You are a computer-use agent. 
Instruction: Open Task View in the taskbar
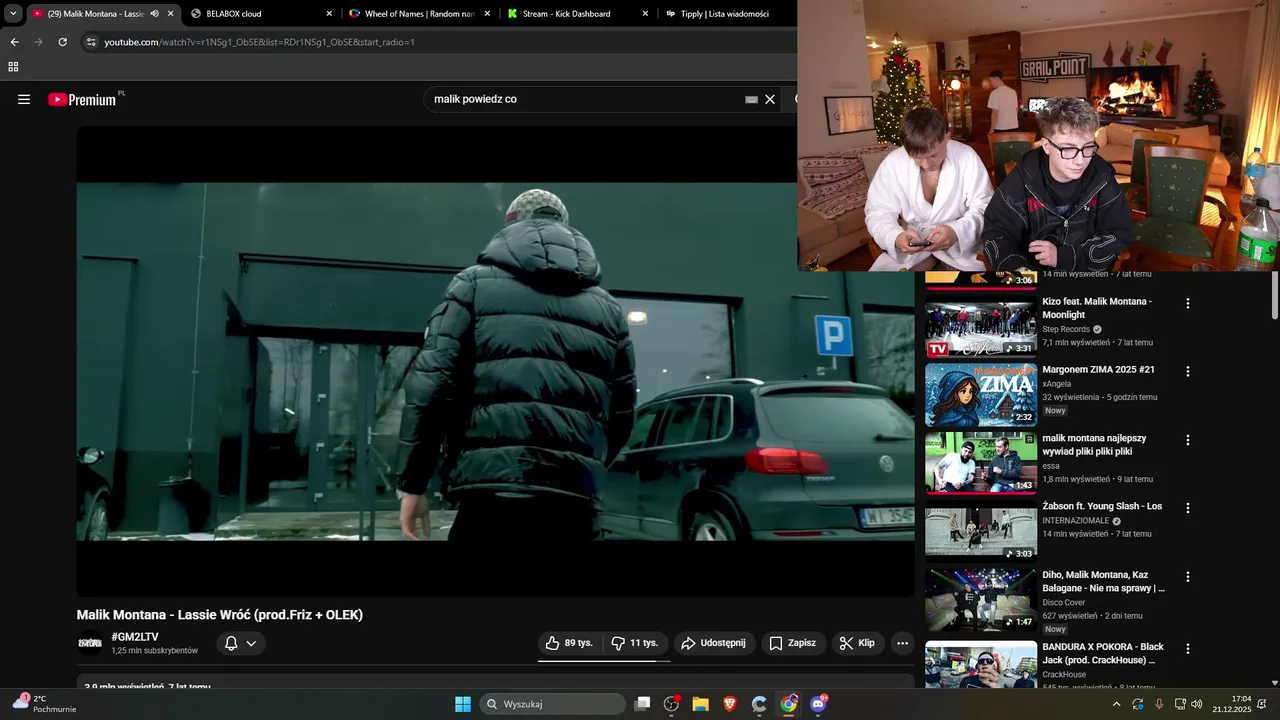click(643, 704)
